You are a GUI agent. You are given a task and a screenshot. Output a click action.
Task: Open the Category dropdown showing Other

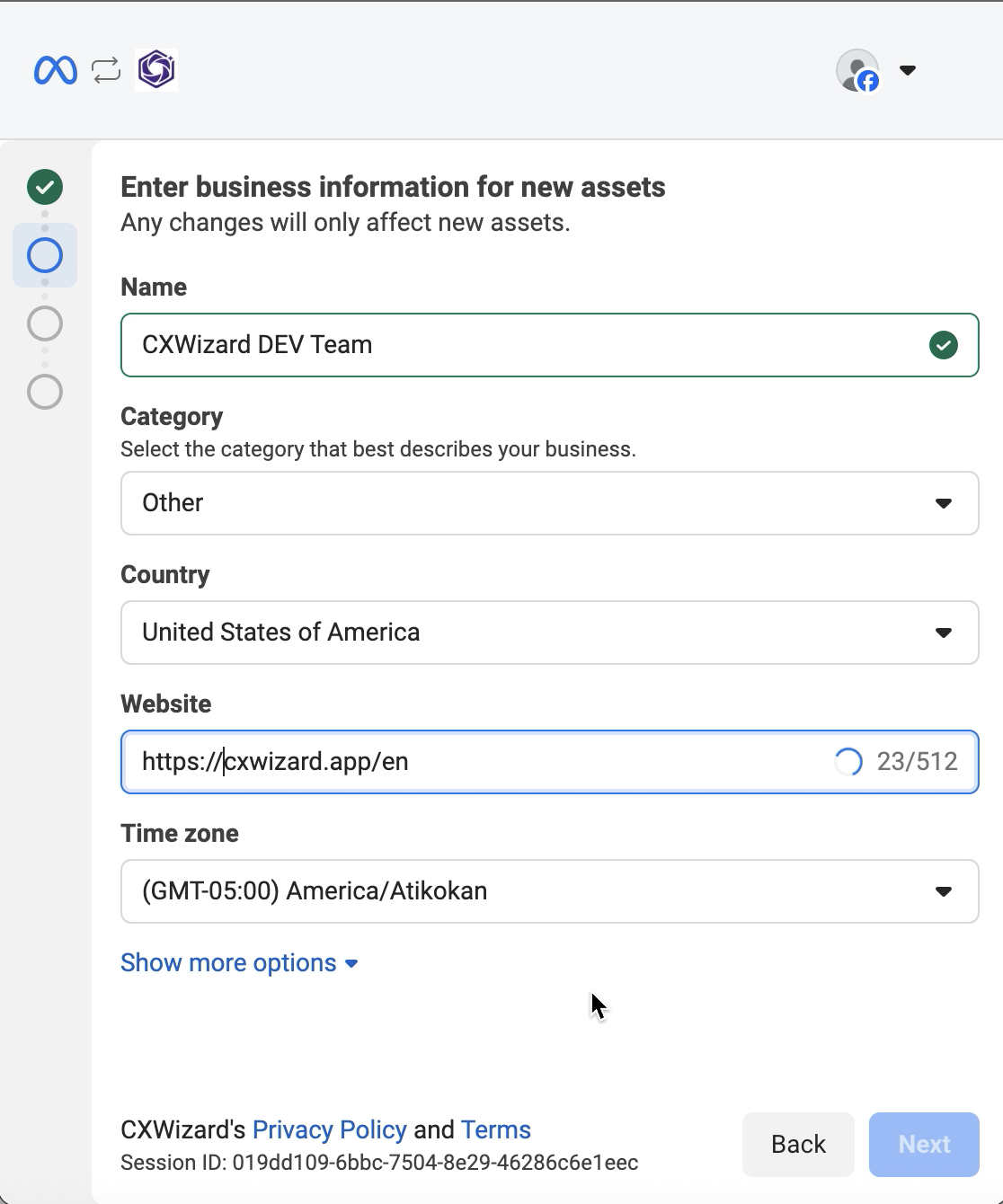549,503
